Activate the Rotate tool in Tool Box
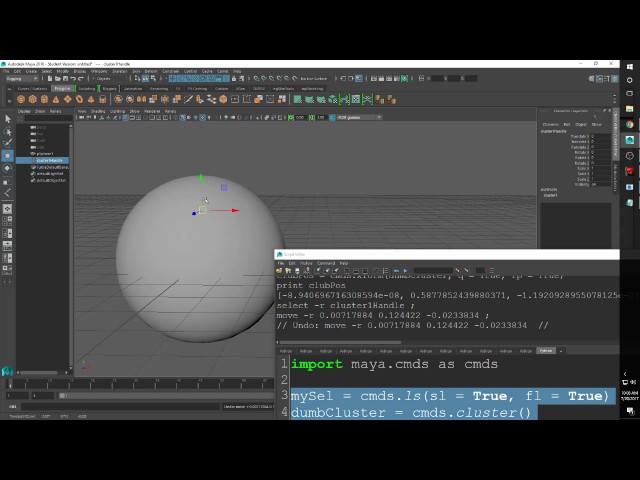Image resolution: width=640 pixels, height=480 pixels. 8,168
